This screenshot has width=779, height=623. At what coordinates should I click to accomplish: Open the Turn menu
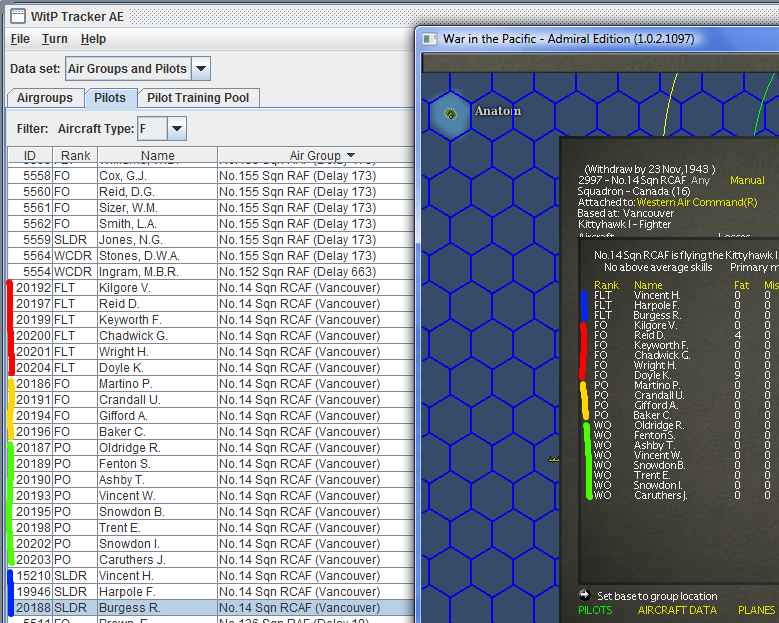pos(55,39)
